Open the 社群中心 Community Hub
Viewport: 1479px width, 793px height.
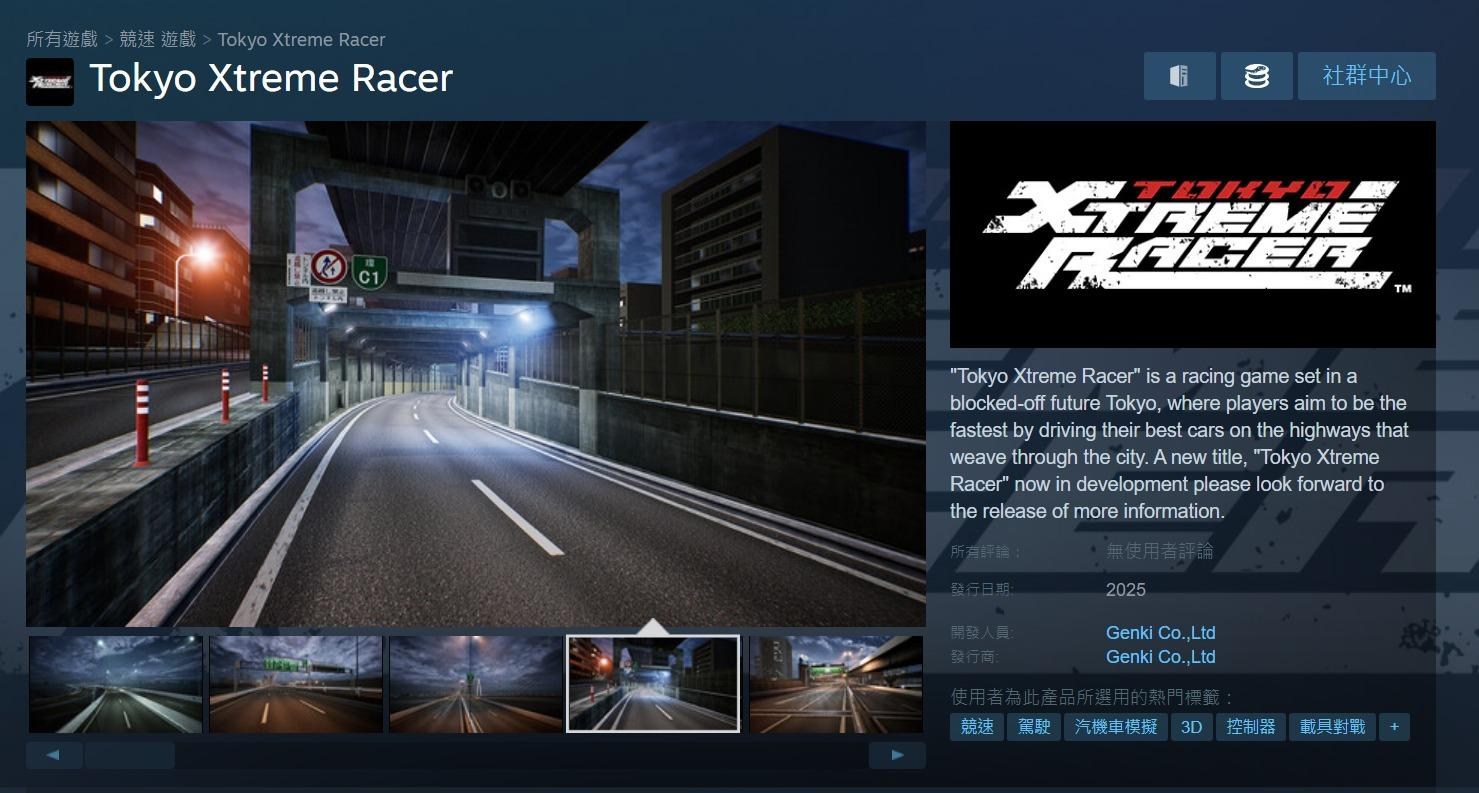tap(1367, 76)
